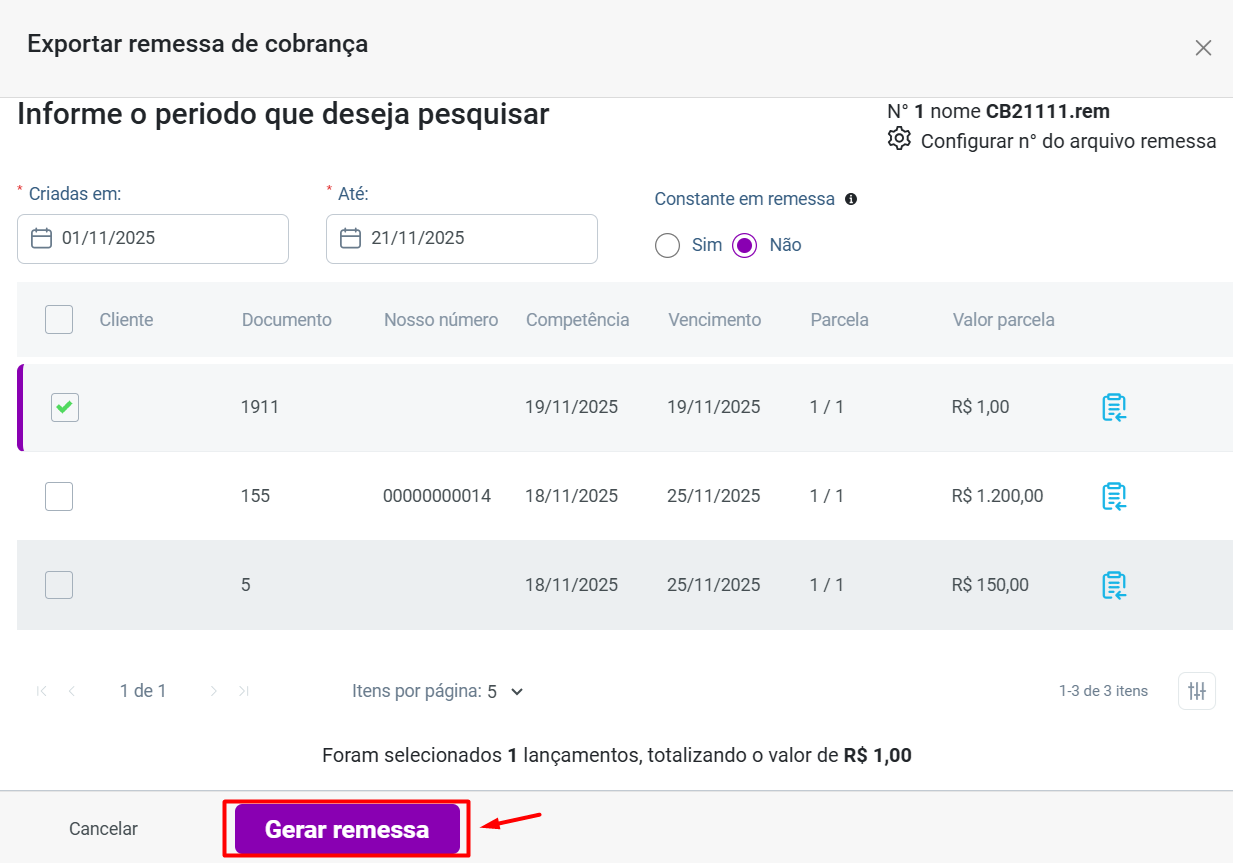Open calendar icon in Criadas em field

(41, 238)
